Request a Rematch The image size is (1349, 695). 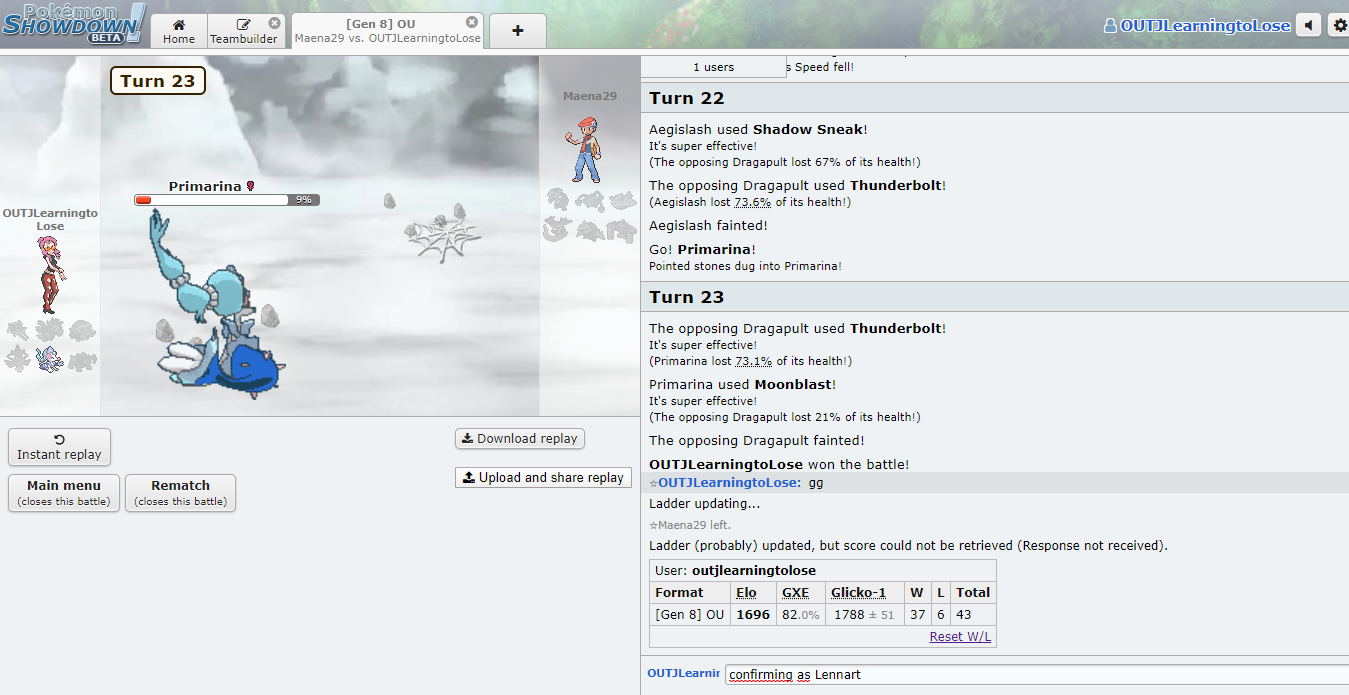[181, 493]
